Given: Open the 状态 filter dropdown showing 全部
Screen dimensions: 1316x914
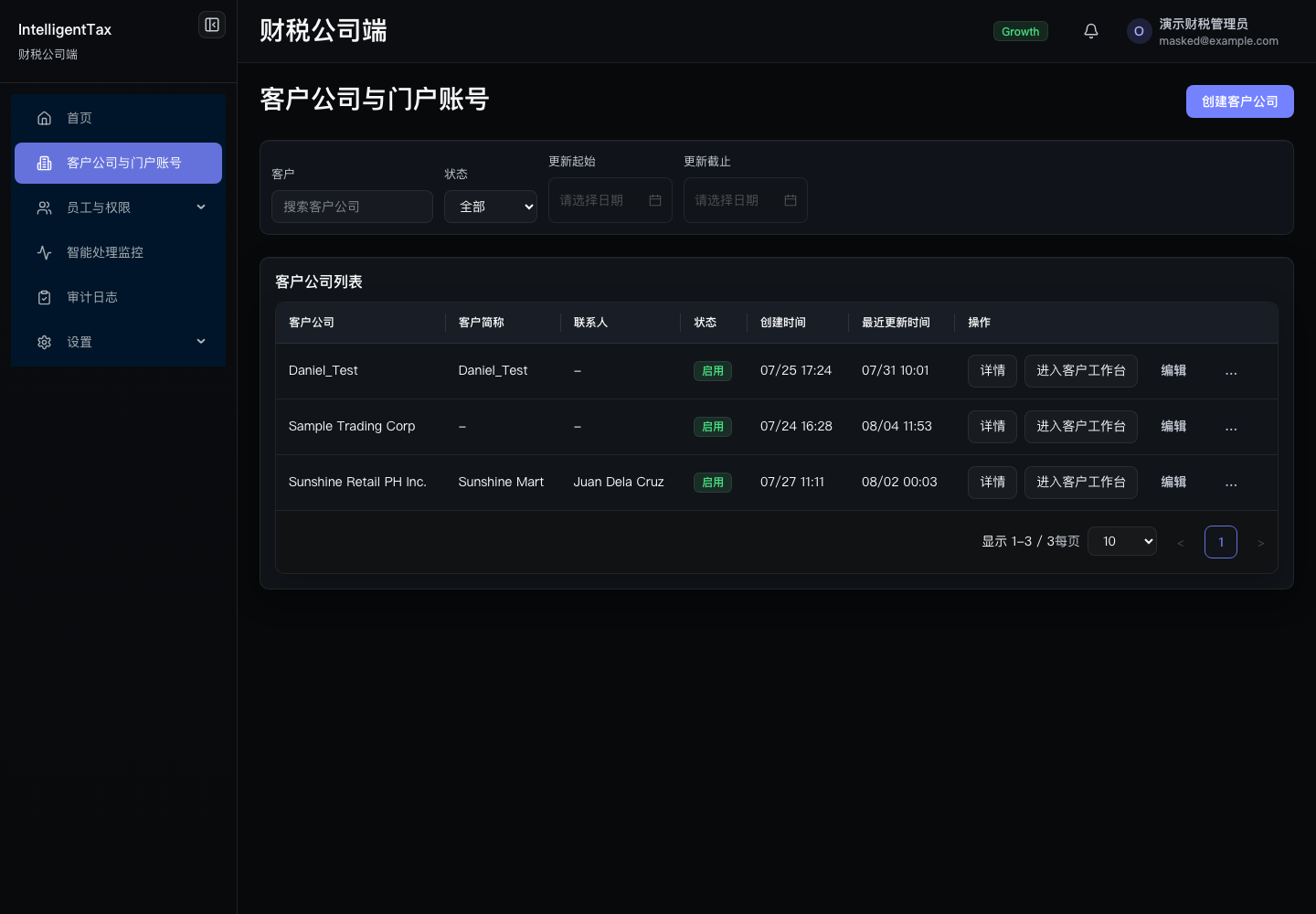Looking at the screenshot, I should [x=491, y=207].
